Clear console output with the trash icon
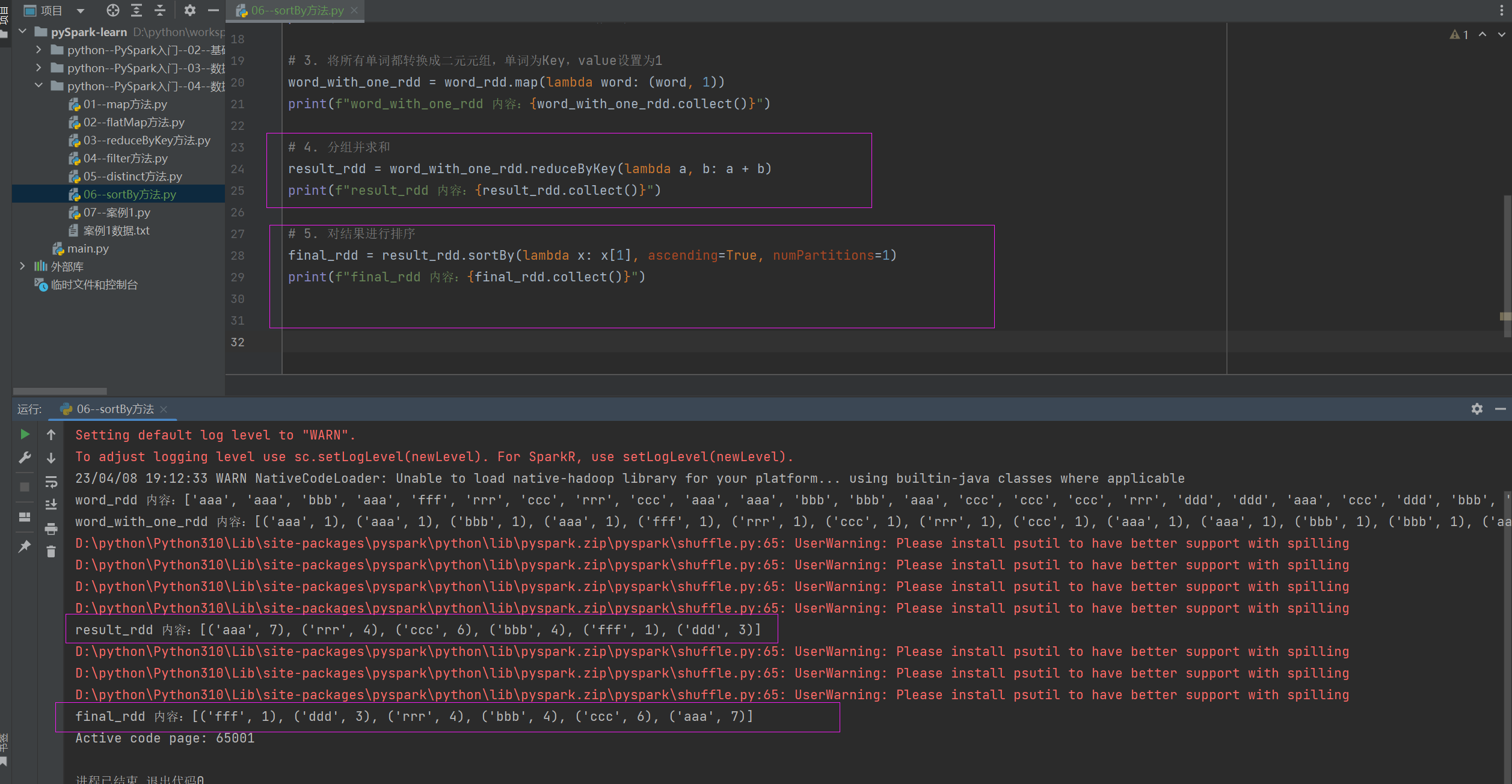1512x784 pixels. (51, 551)
